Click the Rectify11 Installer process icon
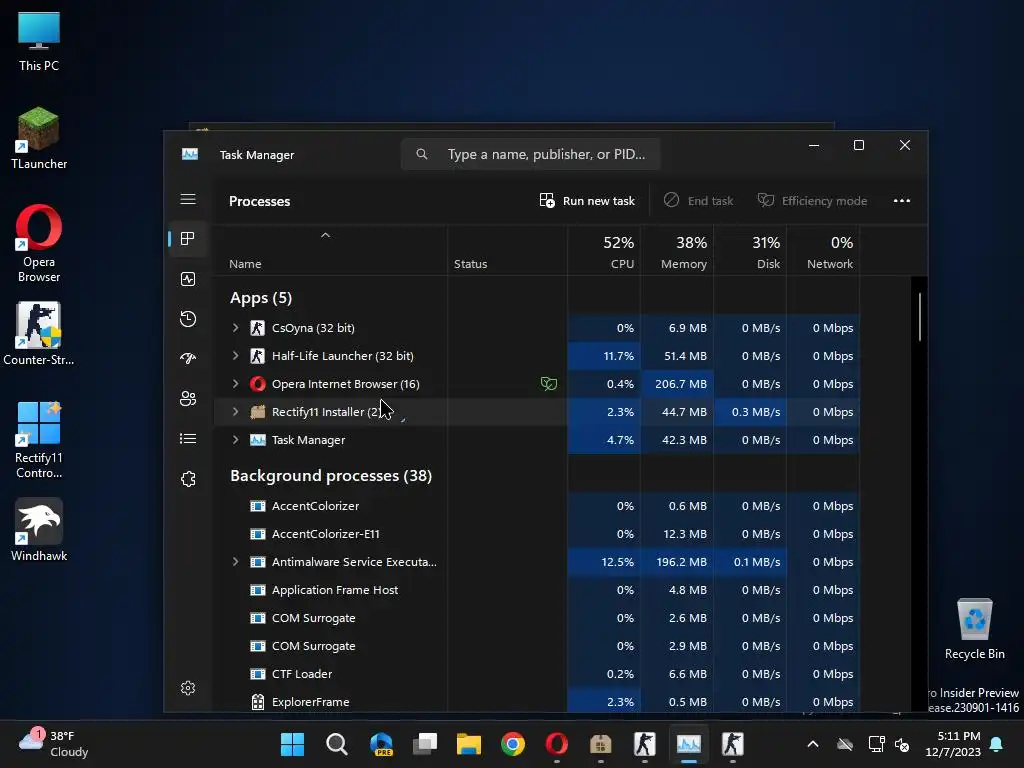Screen dimensions: 1024x768 (x=258, y=412)
